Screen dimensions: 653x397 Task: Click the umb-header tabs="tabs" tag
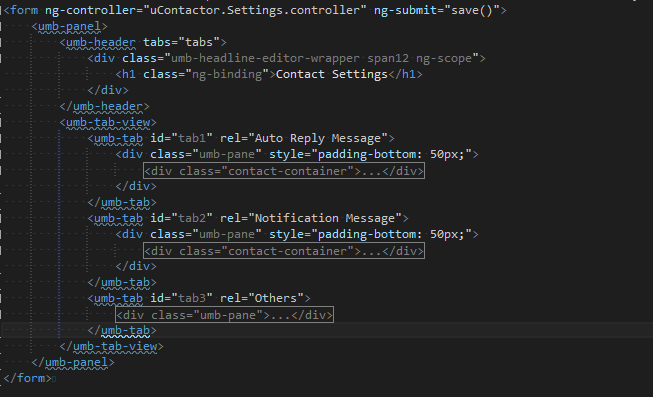pos(143,42)
